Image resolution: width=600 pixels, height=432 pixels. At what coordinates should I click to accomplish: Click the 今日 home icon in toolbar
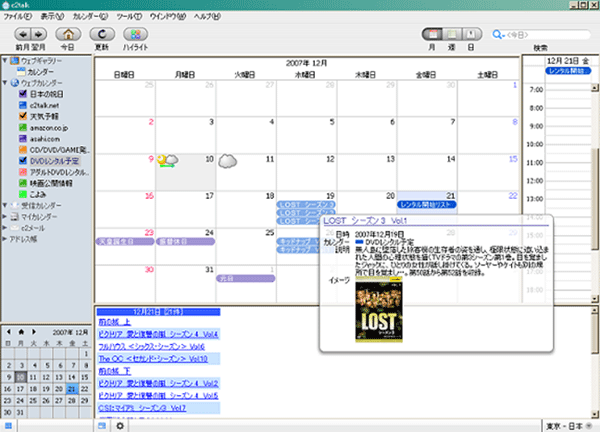(67, 35)
